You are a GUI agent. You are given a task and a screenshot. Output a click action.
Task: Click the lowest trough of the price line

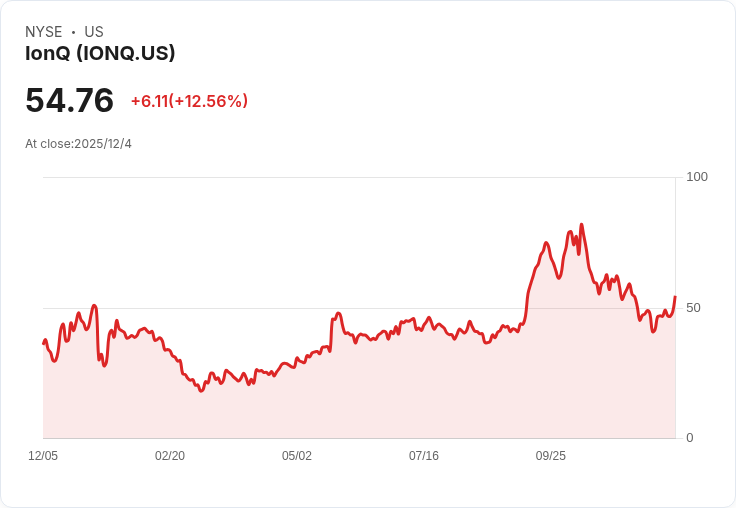201,390
